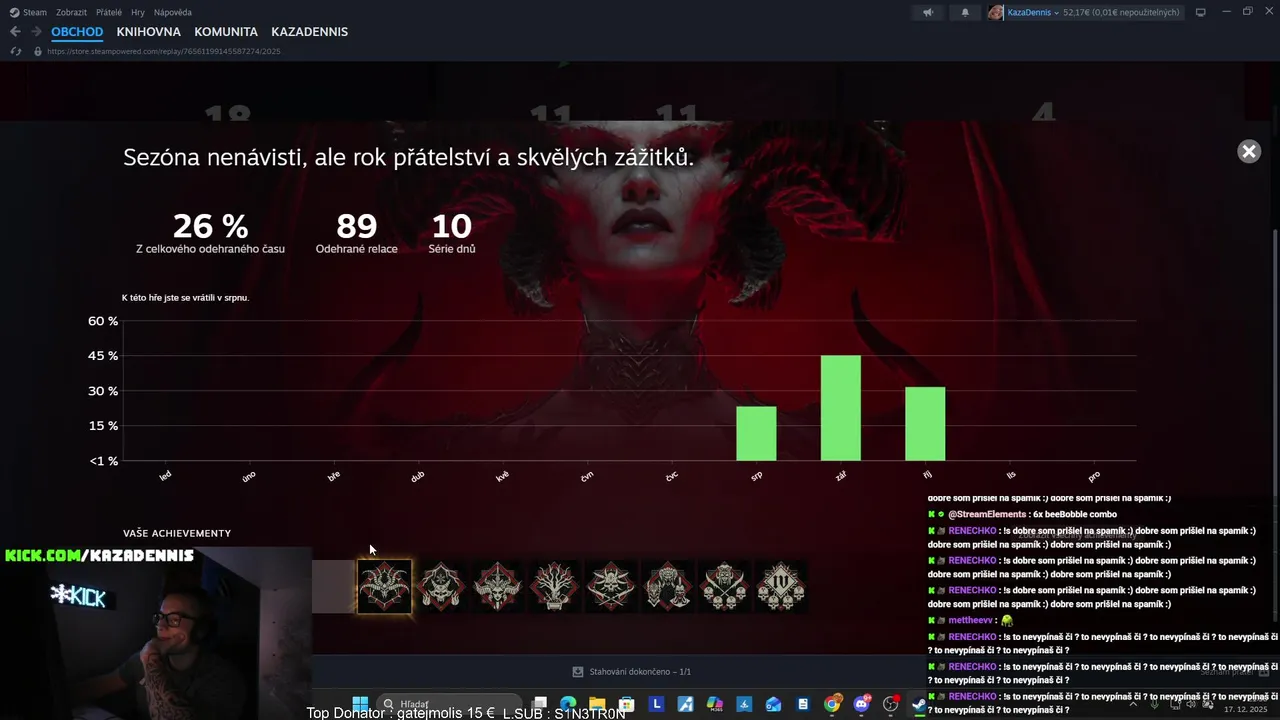1280x720 pixels.
Task: Open the Nápověda menu
Action: click(x=173, y=12)
